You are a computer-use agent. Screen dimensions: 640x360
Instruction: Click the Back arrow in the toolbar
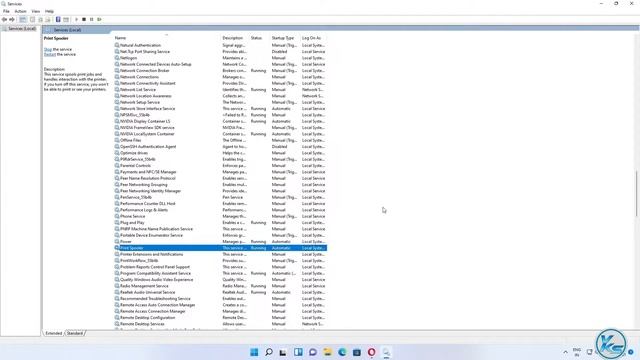(x=4, y=19)
